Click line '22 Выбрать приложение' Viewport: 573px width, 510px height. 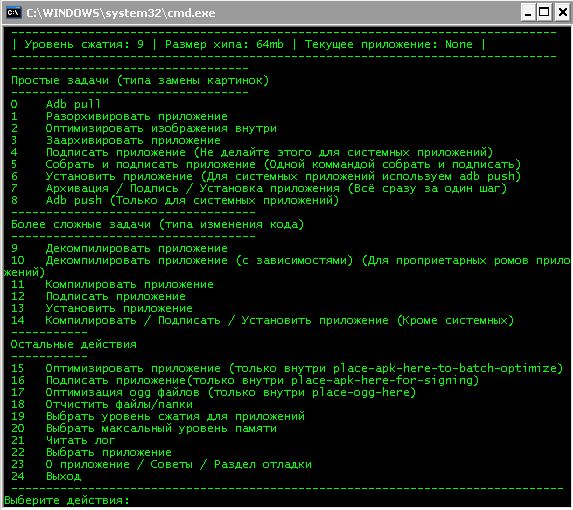tap(91, 452)
